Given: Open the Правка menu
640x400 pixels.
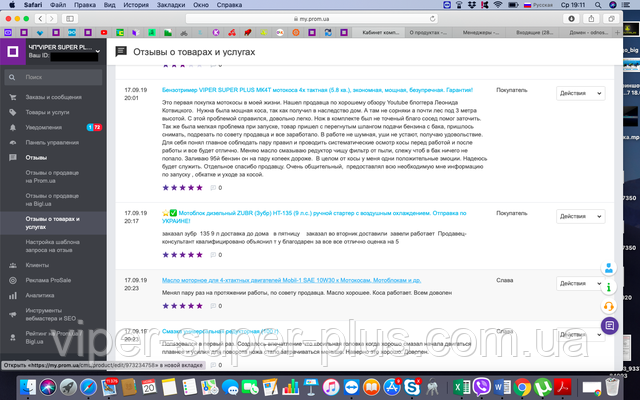Looking at the screenshot, I should pyautogui.click(x=85, y=5).
